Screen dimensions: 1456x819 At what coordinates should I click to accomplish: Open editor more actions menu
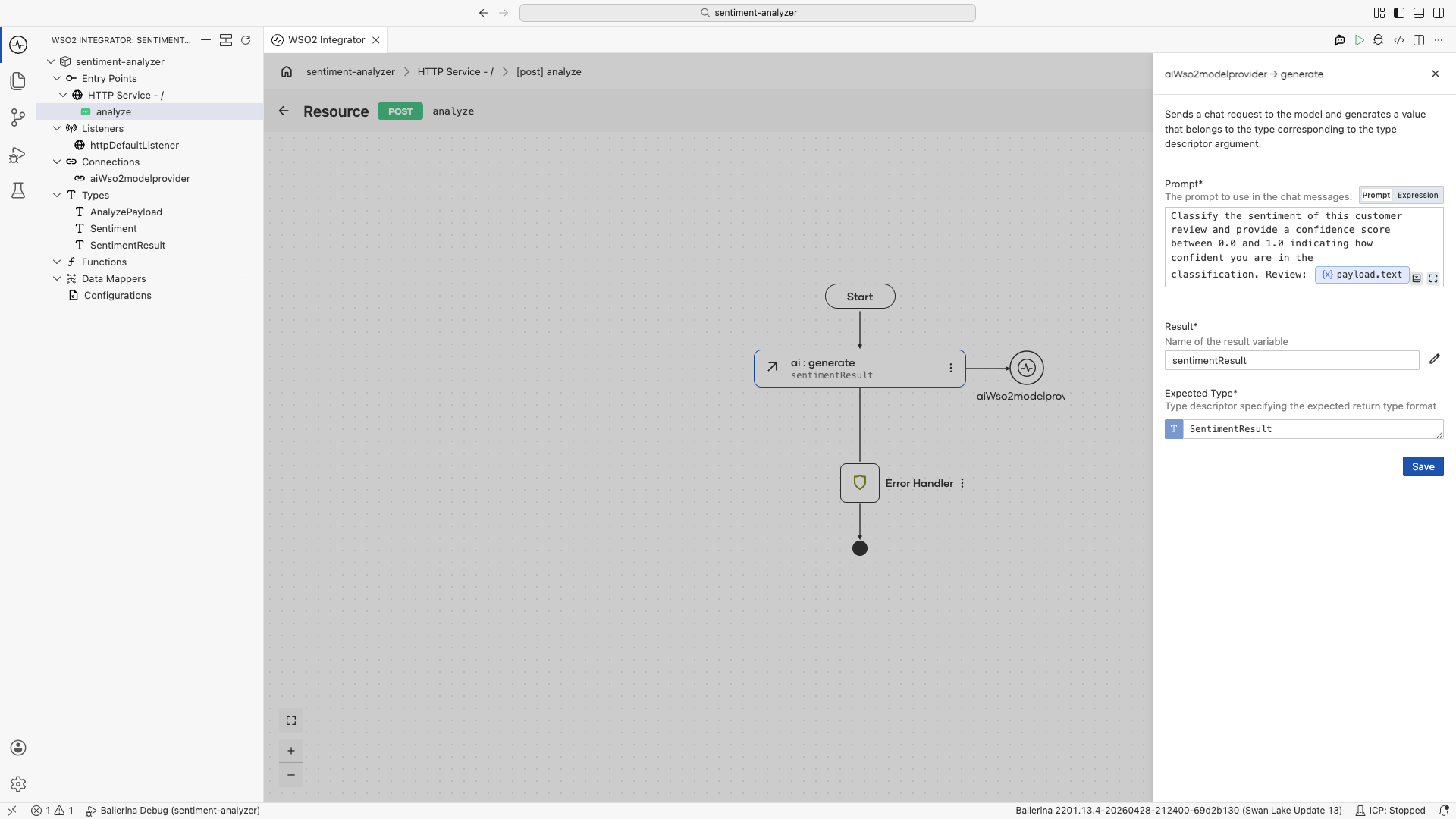coord(1439,40)
